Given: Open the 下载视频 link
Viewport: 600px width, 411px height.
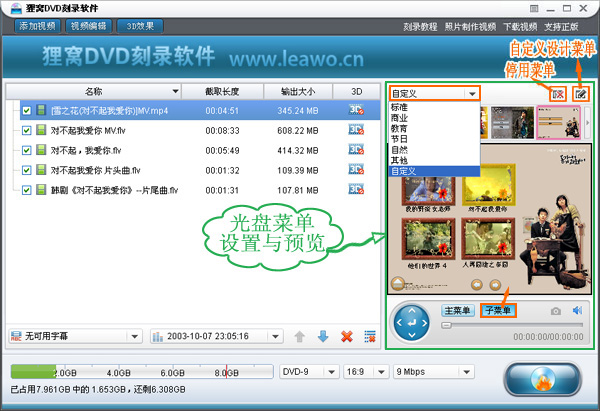Looking at the screenshot, I should pyautogui.click(x=520, y=27).
